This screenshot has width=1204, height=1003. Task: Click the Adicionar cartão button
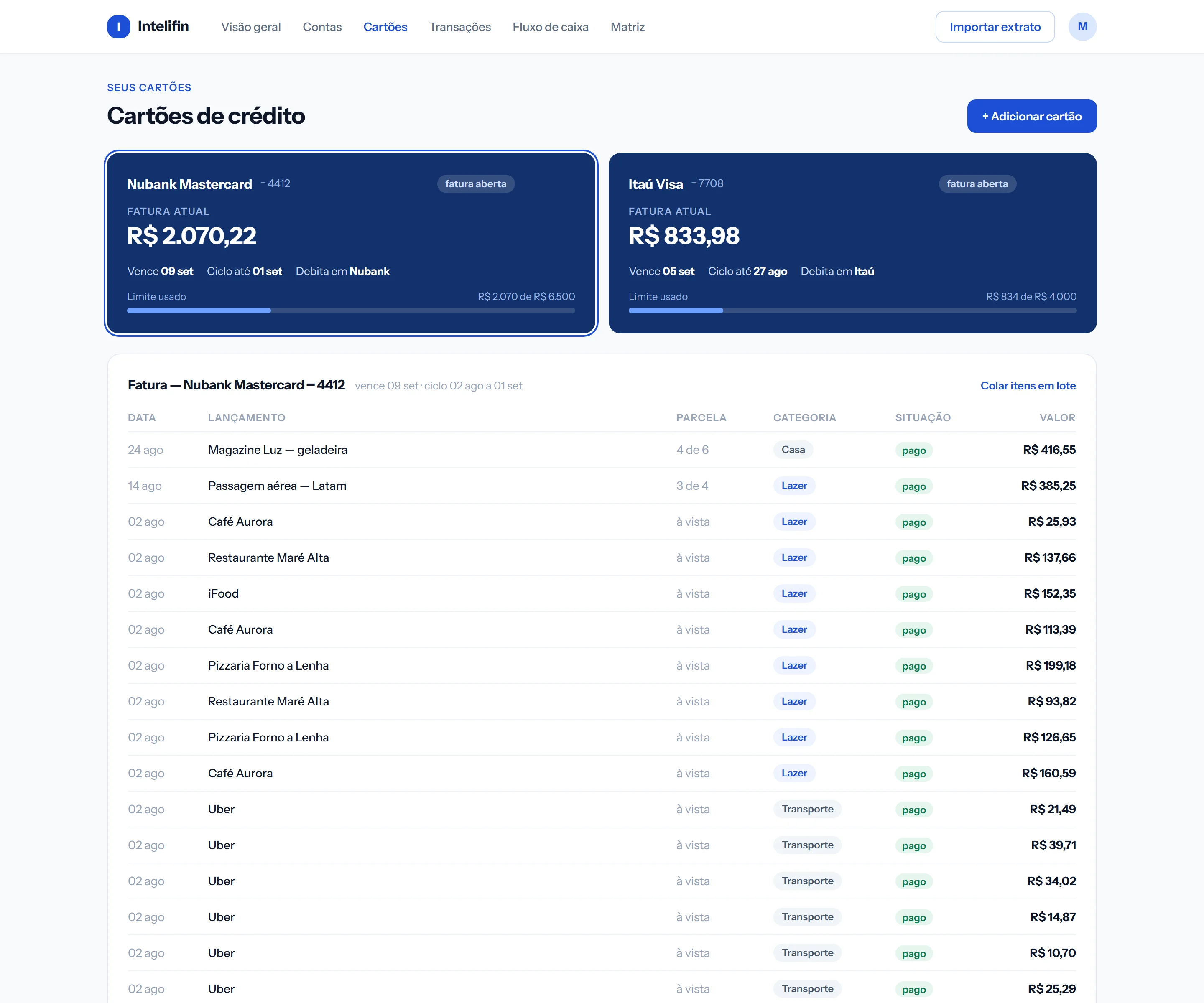click(x=1031, y=116)
